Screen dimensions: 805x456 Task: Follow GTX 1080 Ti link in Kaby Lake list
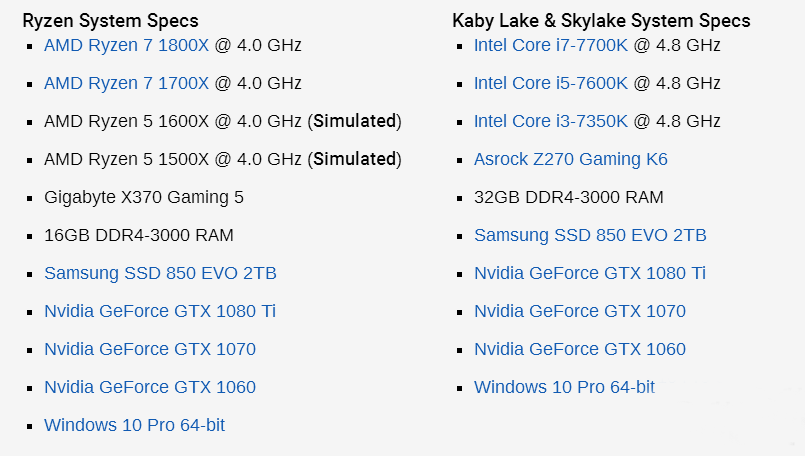point(590,273)
